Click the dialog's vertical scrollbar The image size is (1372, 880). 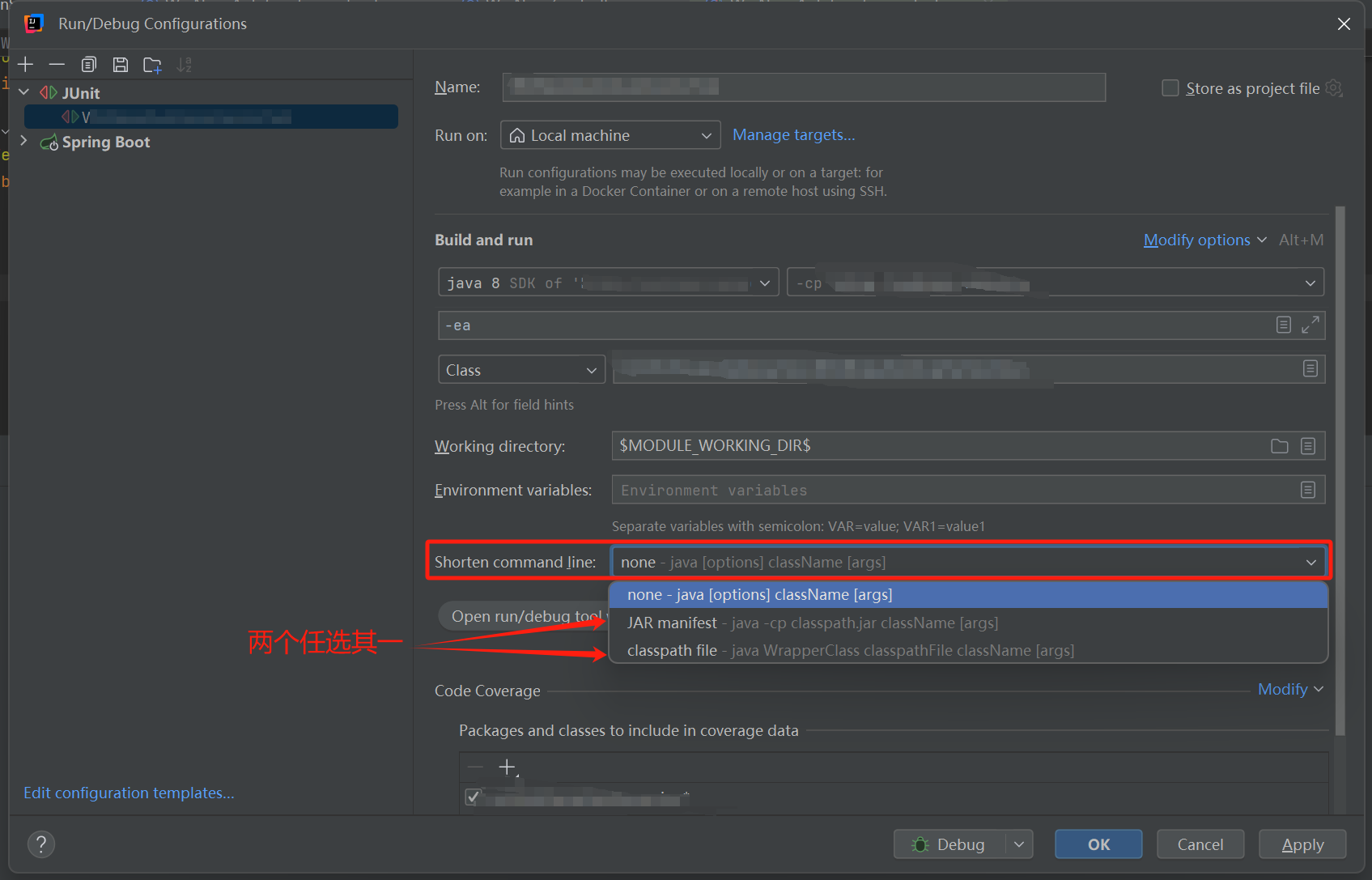(x=1340, y=470)
